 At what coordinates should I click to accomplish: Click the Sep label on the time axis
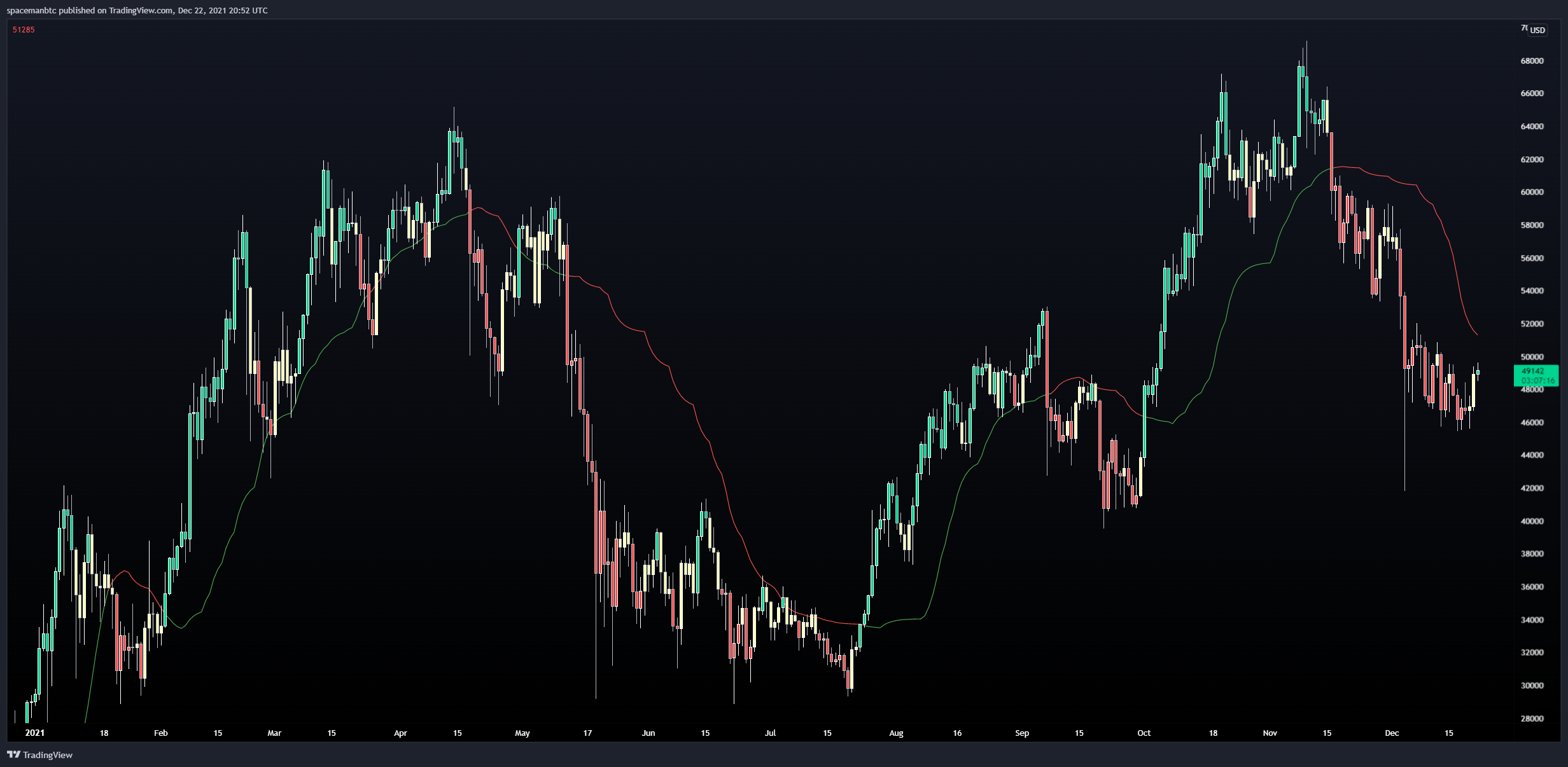pos(1022,733)
